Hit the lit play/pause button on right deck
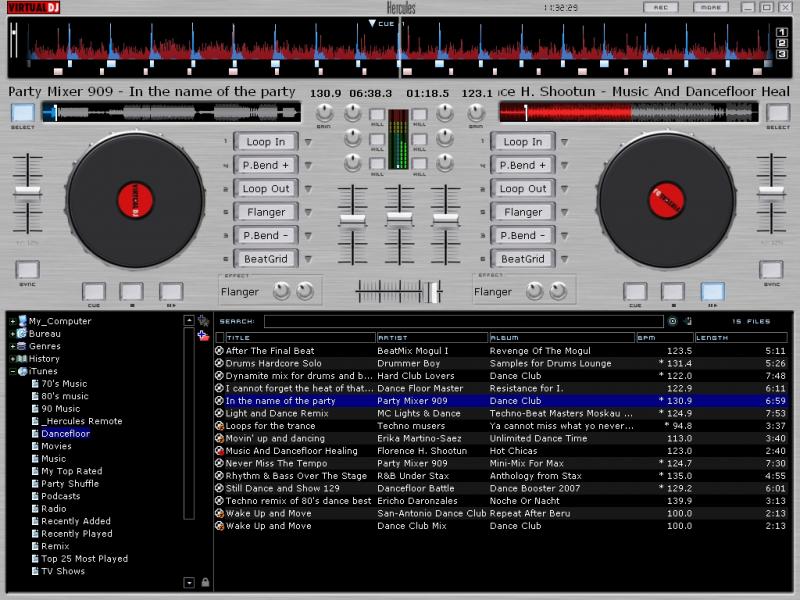800x600 pixels. 712,292
